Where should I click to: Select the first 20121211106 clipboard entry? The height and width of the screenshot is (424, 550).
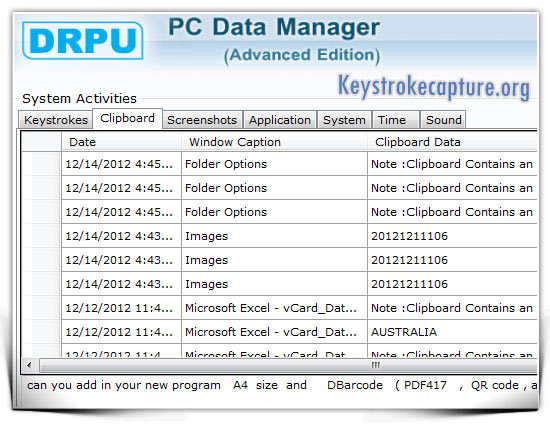click(452, 236)
